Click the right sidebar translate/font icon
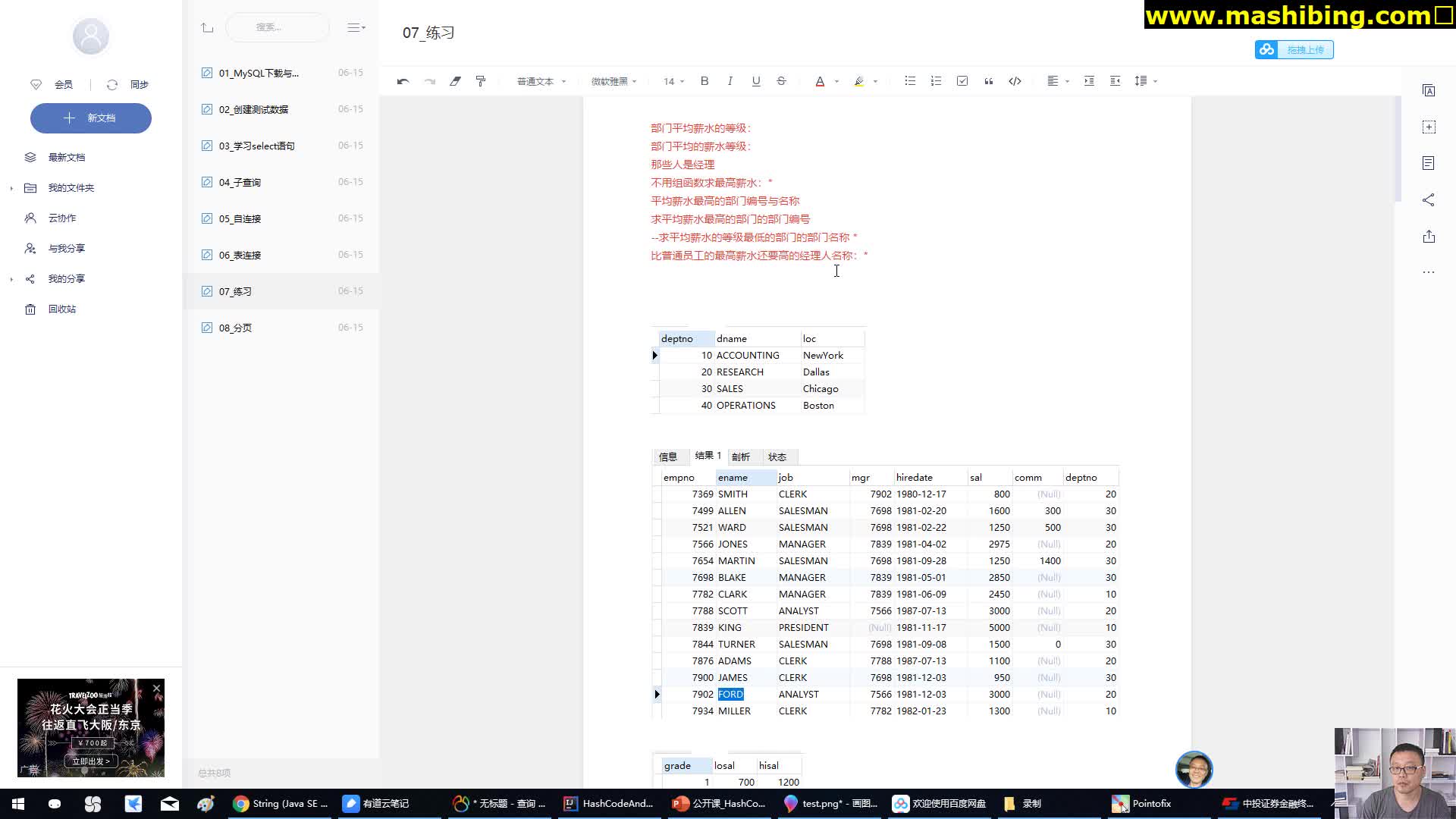The height and width of the screenshot is (819, 1456). 1429,91
